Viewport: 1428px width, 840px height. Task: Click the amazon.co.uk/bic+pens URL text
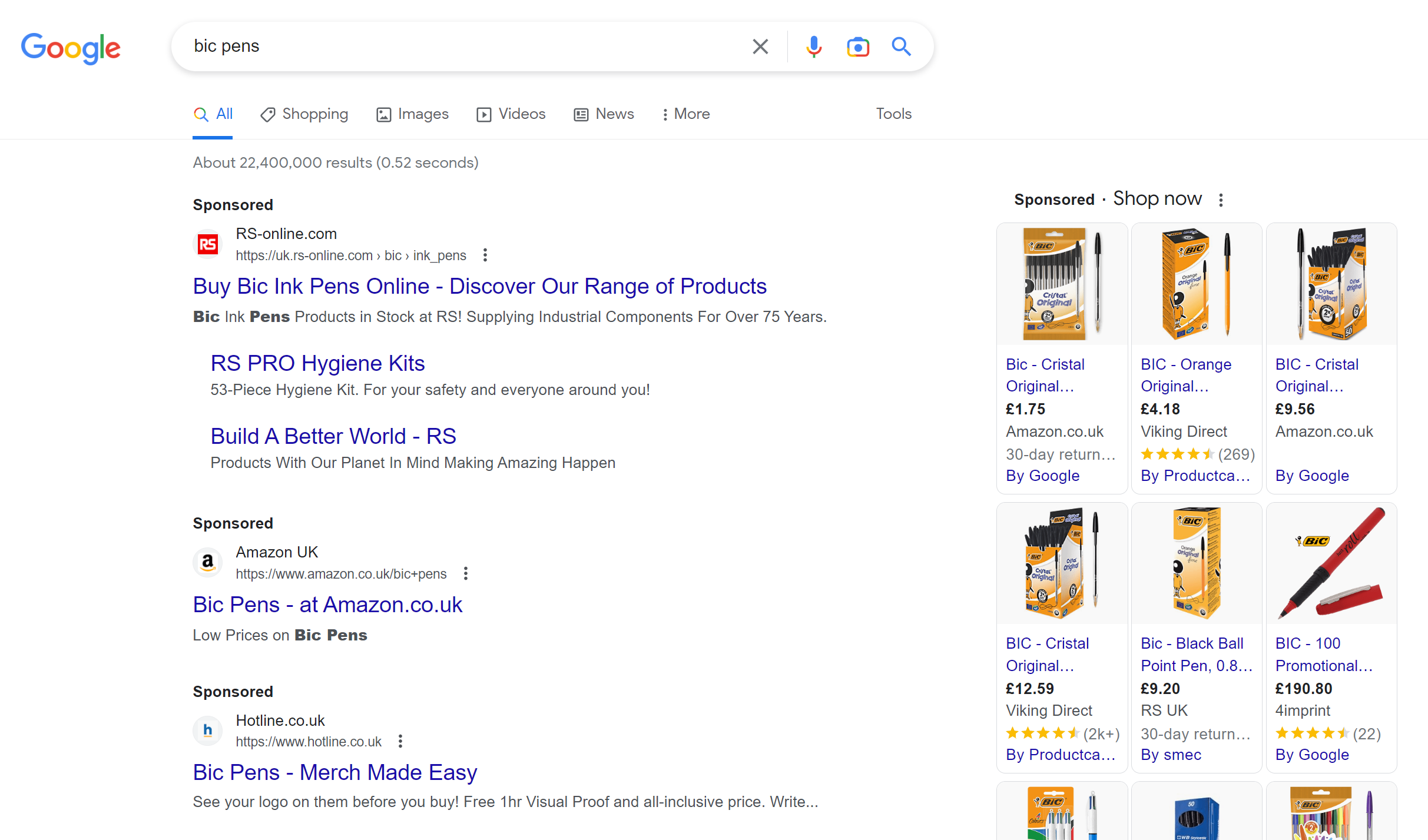tap(341, 575)
